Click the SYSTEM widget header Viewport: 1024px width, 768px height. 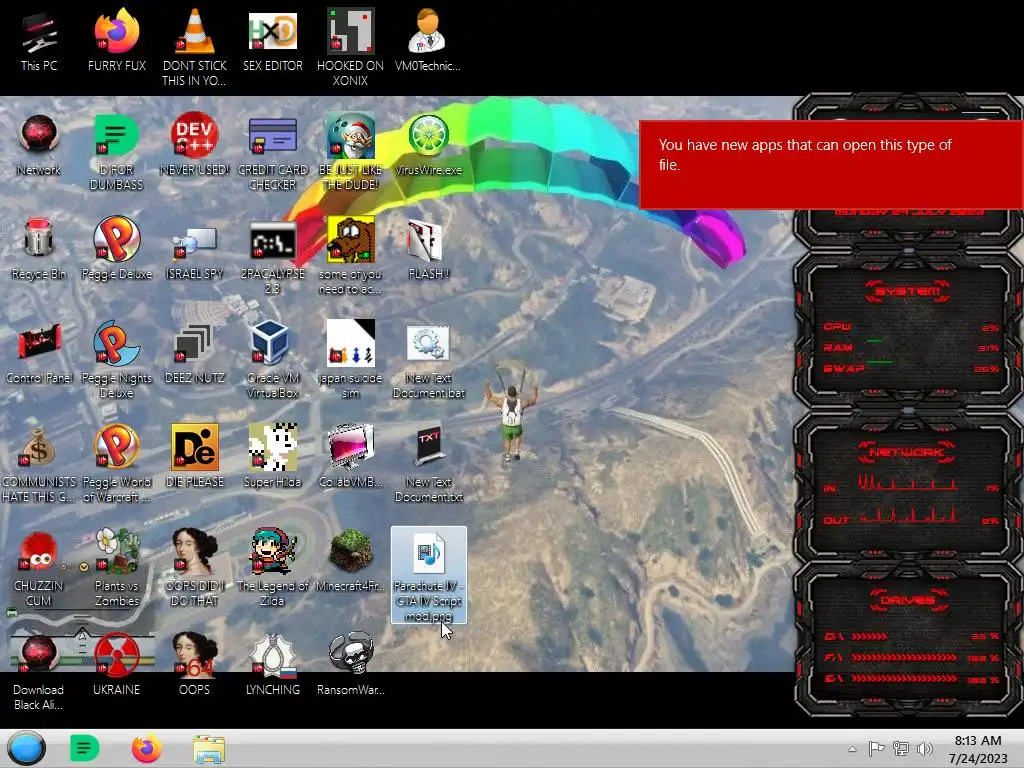tap(907, 291)
